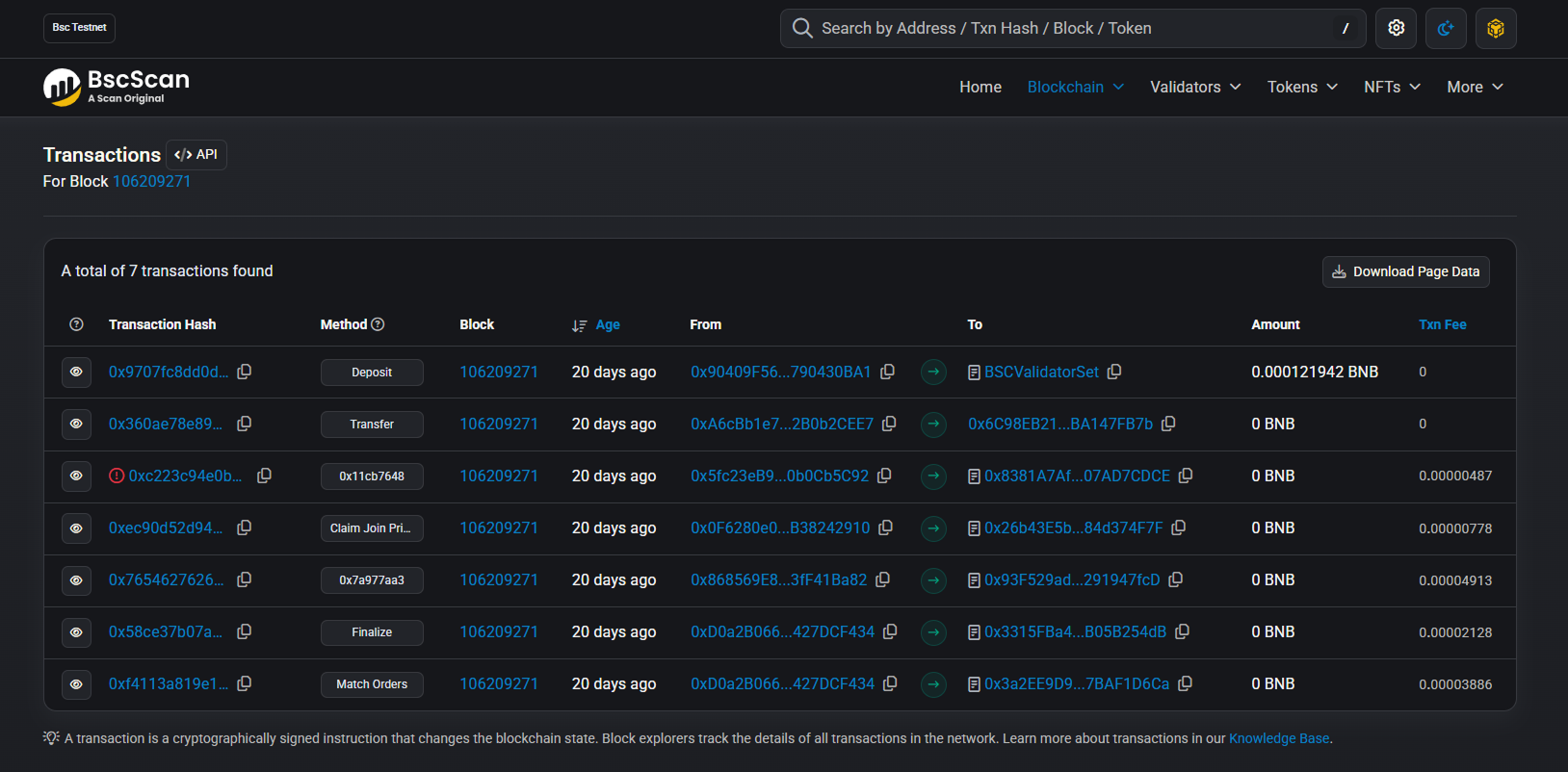This screenshot has height=772, width=1568.
Task: Copy To address 0x3a2EE9D9...7BAF1D6Ca
Action: pyautogui.click(x=1186, y=683)
